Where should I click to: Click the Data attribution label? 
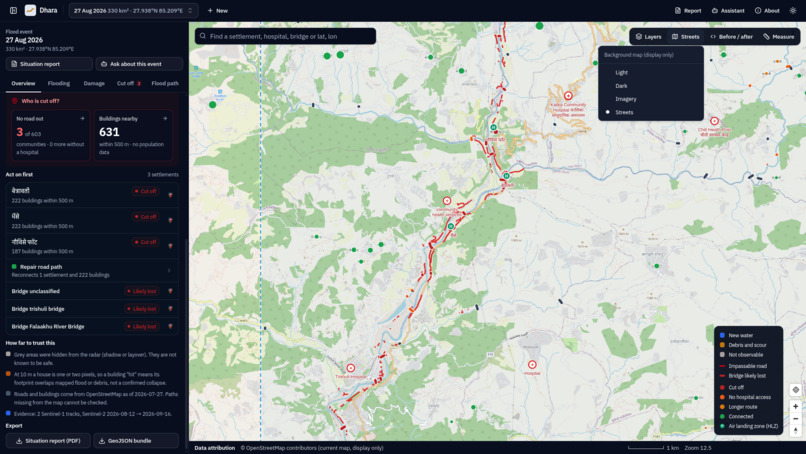tap(214, 448)
